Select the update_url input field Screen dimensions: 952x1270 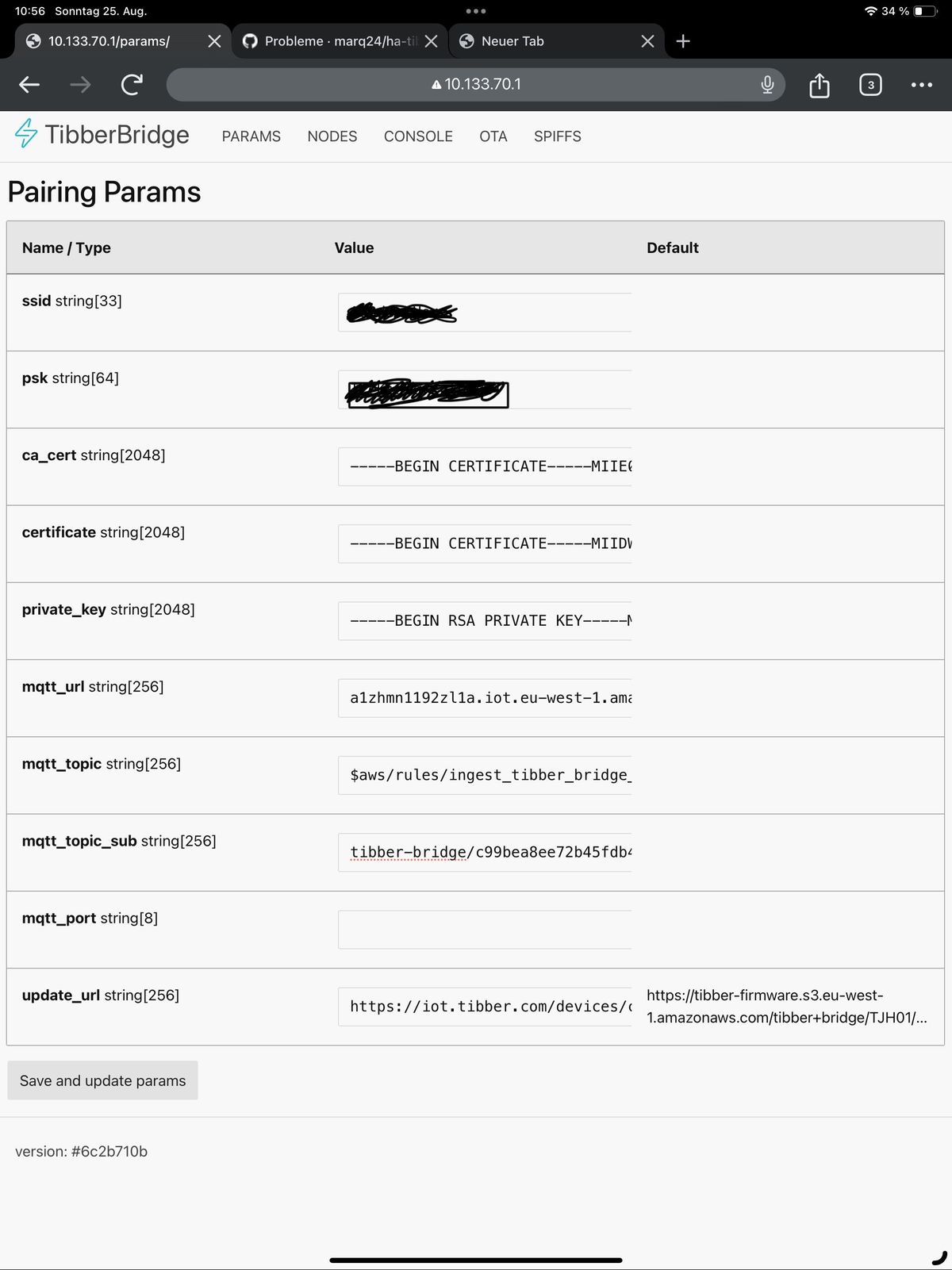pyautogui.click(x=485, y=1007)
